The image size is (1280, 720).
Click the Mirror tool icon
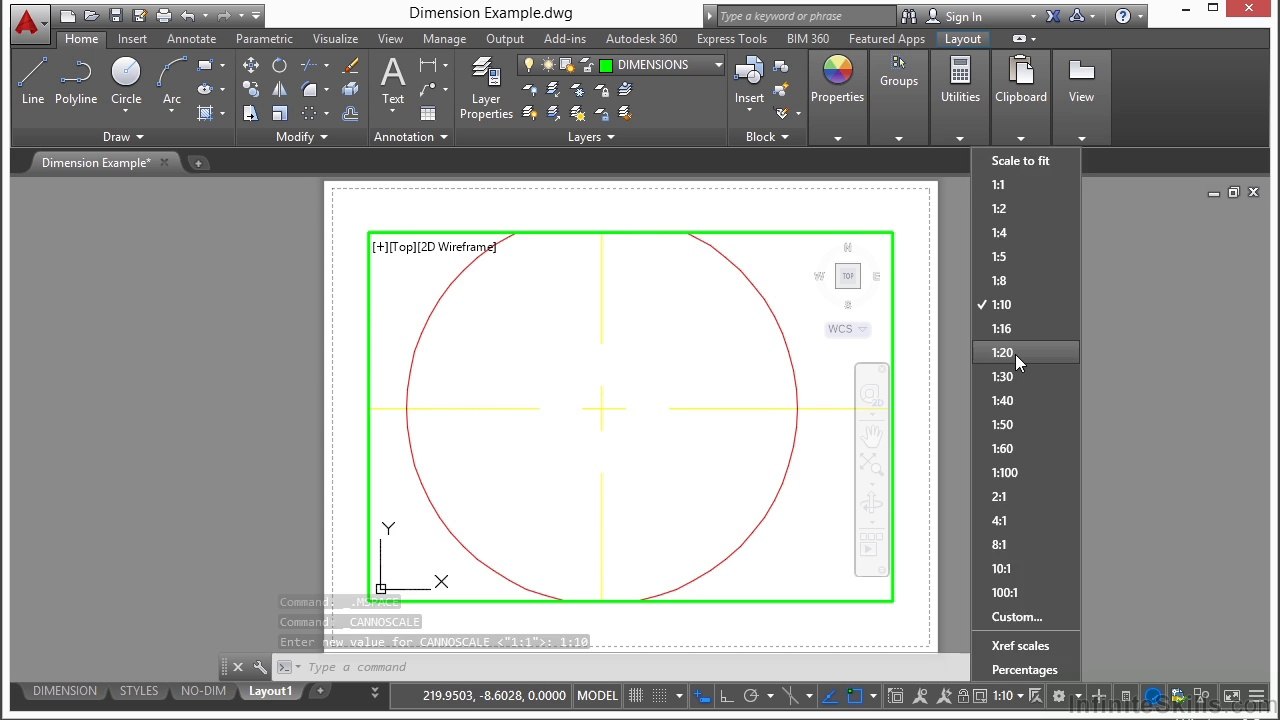tap(280, 89)
